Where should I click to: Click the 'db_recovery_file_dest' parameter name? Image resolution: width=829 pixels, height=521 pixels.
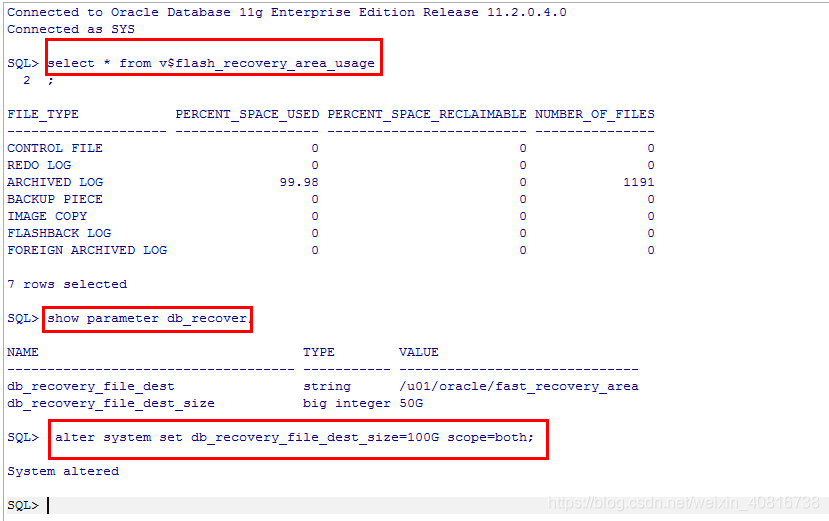pyautogui.click(x=91, y=386)
